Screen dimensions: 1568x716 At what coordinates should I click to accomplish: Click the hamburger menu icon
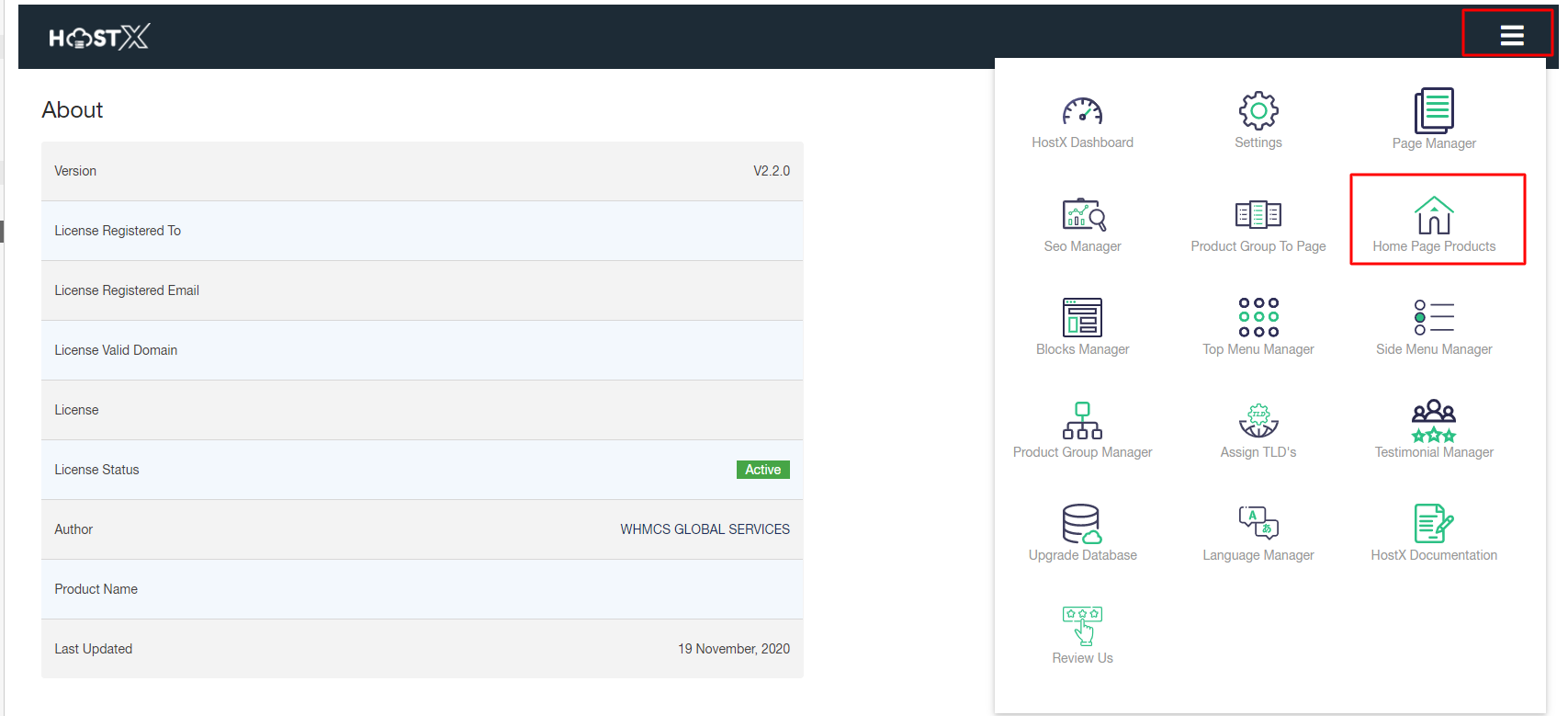pos(1511,35)
